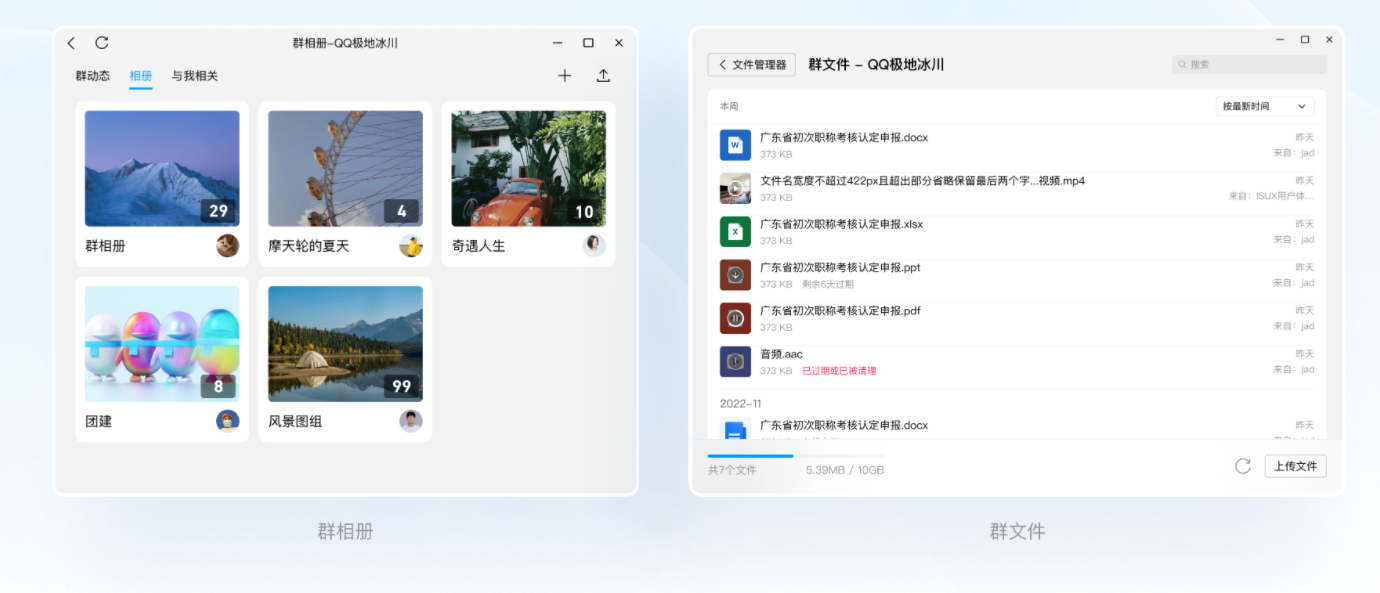Open the 按最新时间 sort dropdown
This screenshot has height=593, width=1380.
(1264, 106)
